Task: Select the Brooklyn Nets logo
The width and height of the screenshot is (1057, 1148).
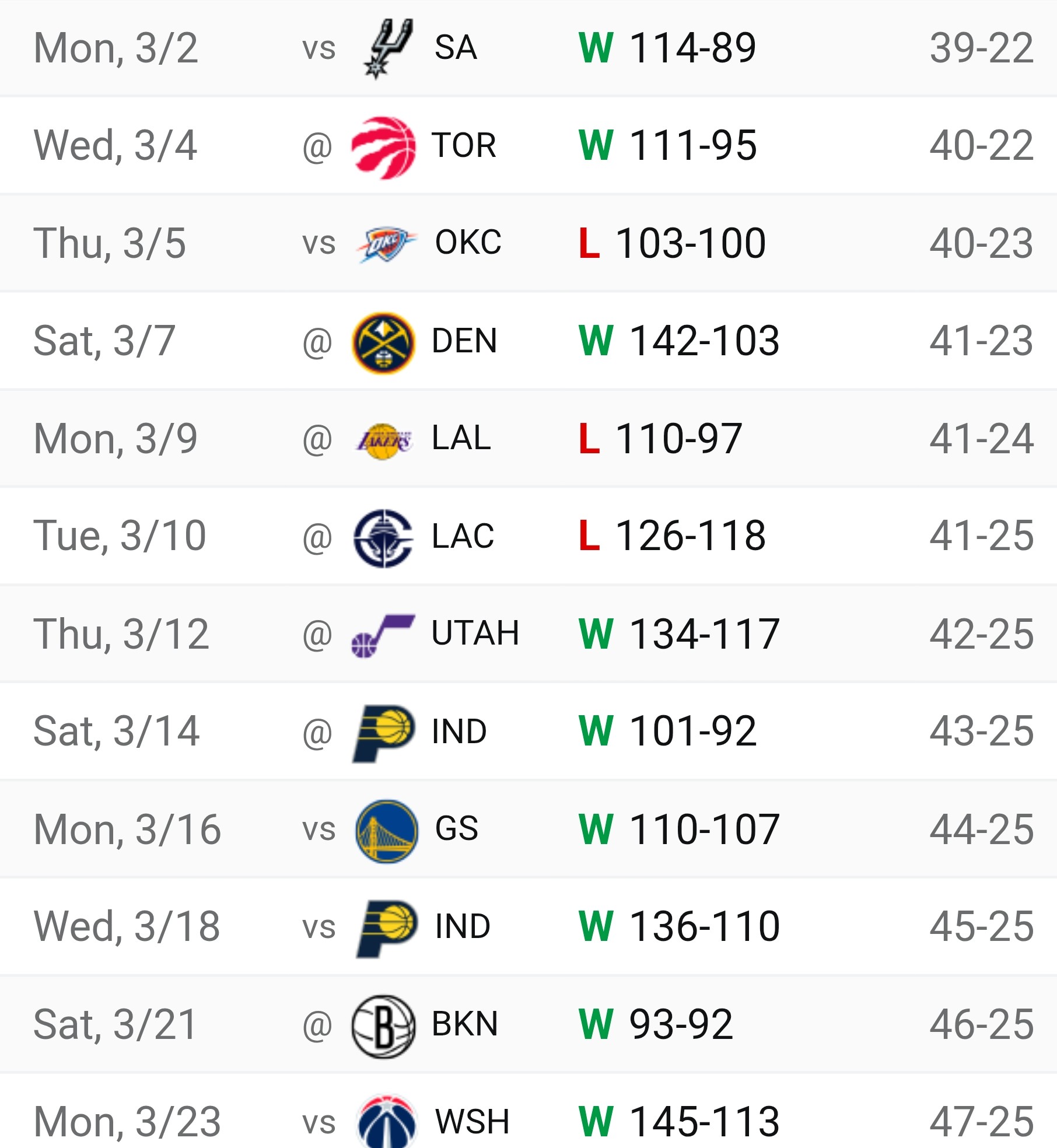Action: click(383, 1027)
